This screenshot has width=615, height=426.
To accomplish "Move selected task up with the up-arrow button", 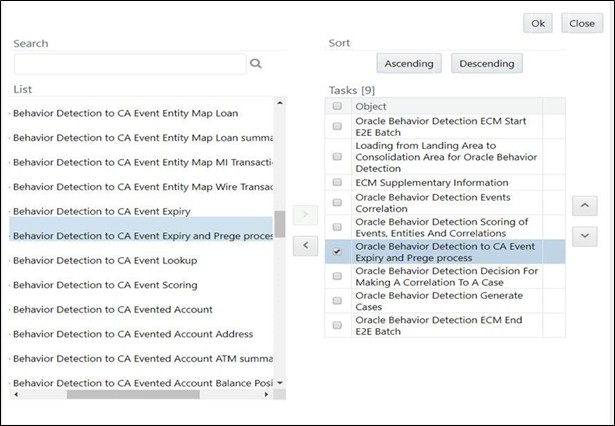I will click(x=584, y=206).
